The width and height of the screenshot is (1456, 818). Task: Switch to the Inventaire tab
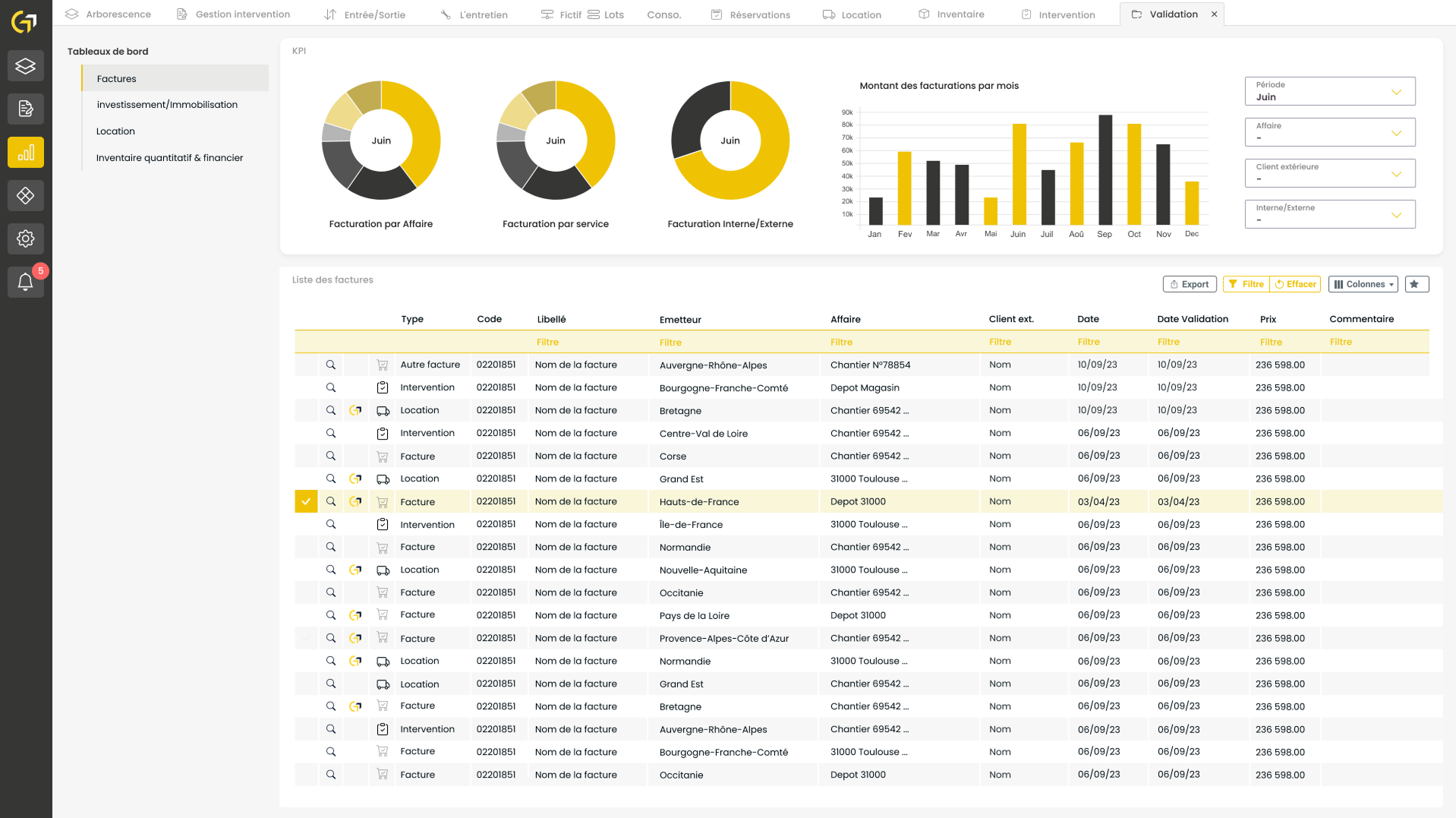pos(951,14)
